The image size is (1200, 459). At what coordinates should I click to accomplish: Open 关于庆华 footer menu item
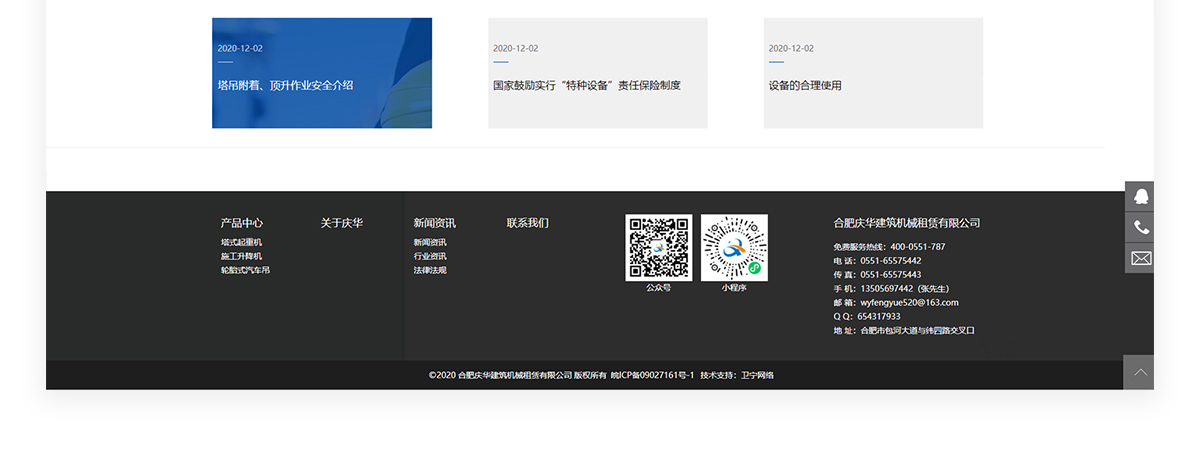(342, 223)
